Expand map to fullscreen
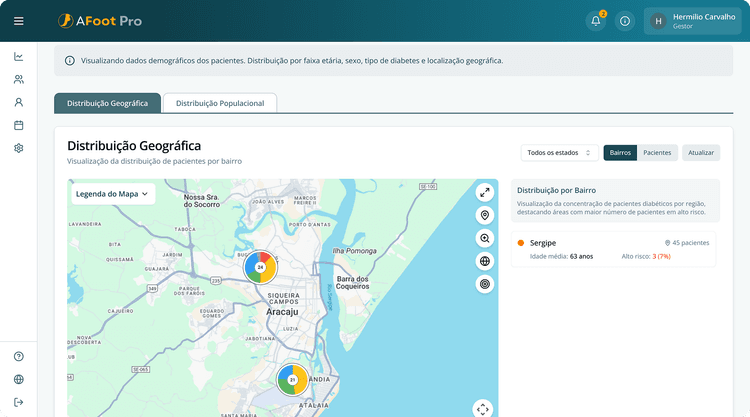 pyautogui.click(x=485, y=192)
